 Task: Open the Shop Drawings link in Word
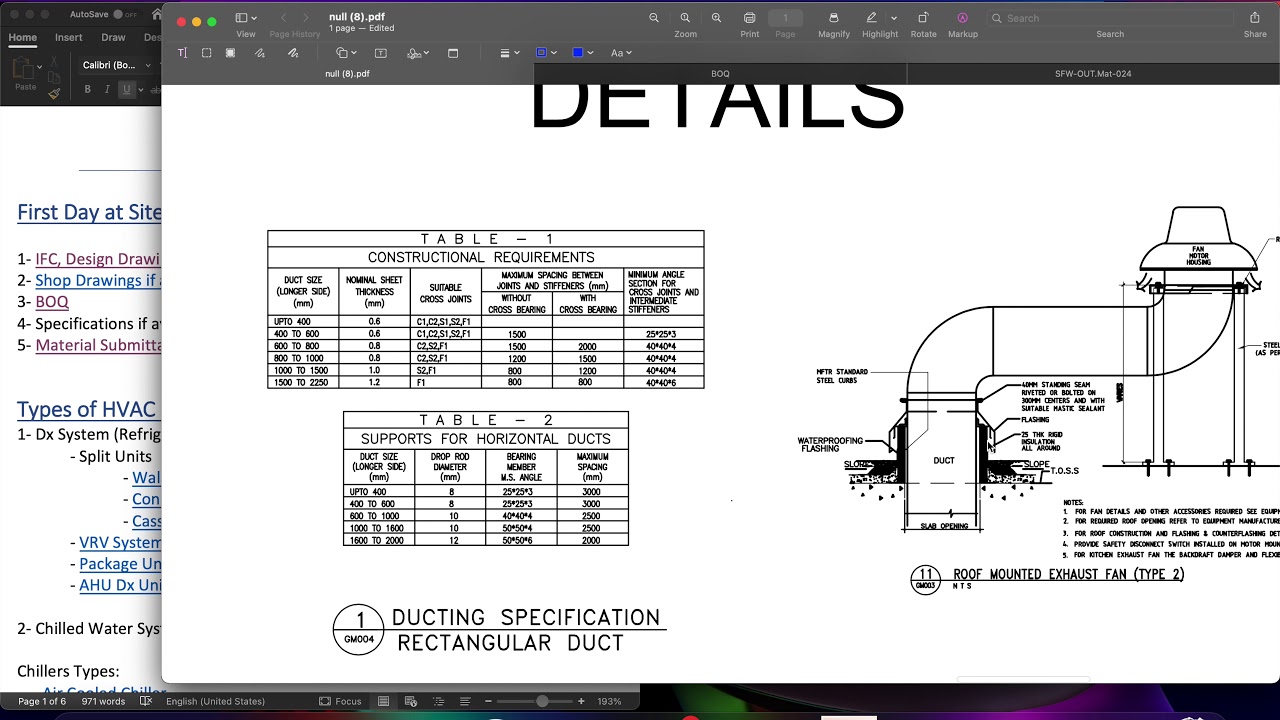click(98, 281)
